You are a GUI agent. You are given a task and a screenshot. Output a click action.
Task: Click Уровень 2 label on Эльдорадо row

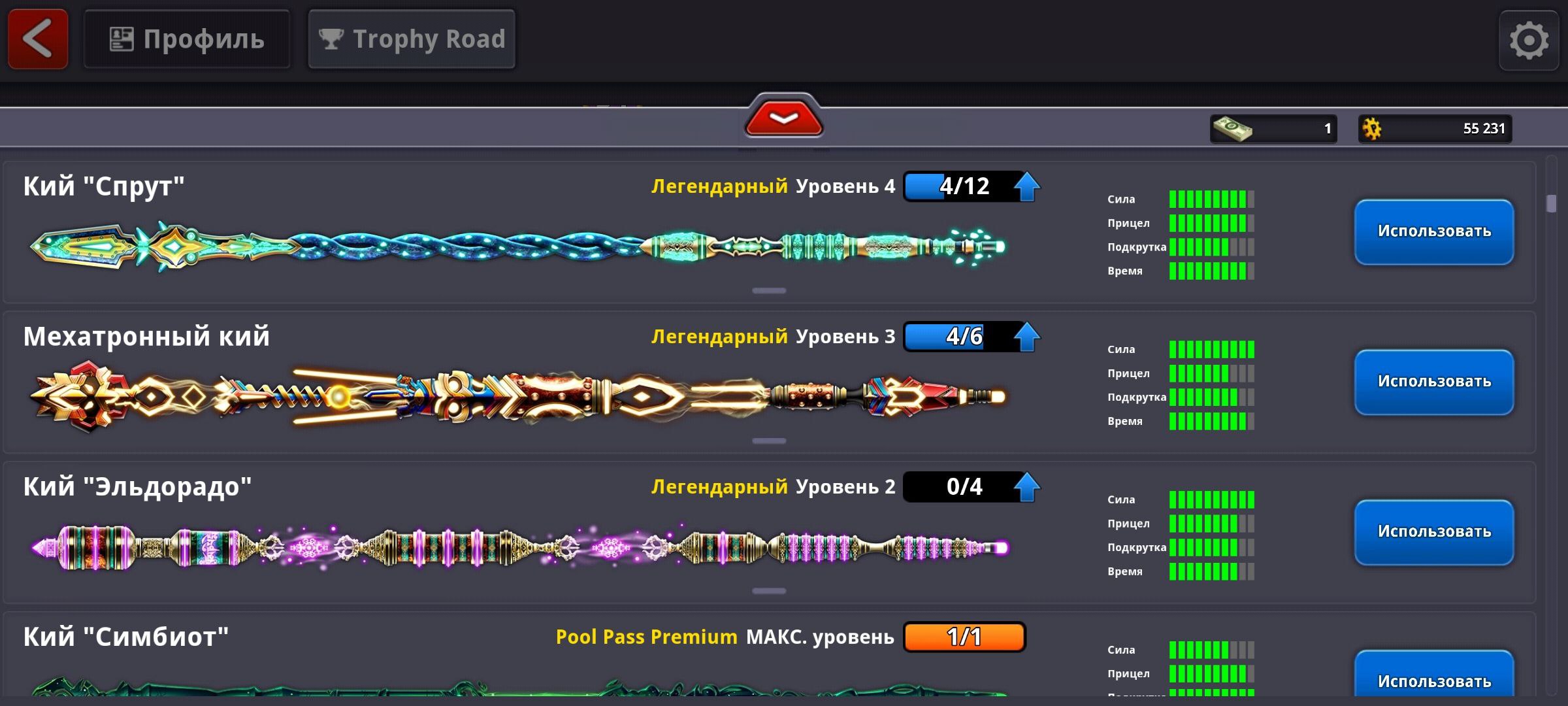point(845,487)
